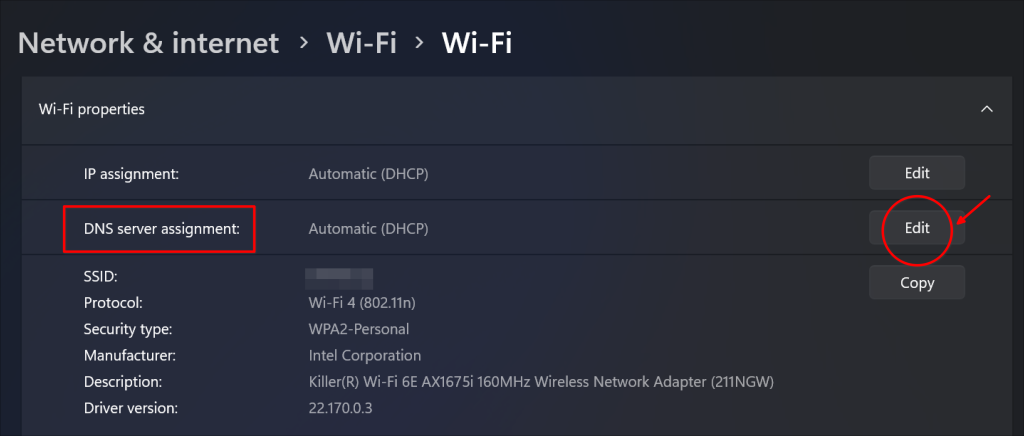Click the IP assignment label
1024x436 pixels.
tap(131, 174)
